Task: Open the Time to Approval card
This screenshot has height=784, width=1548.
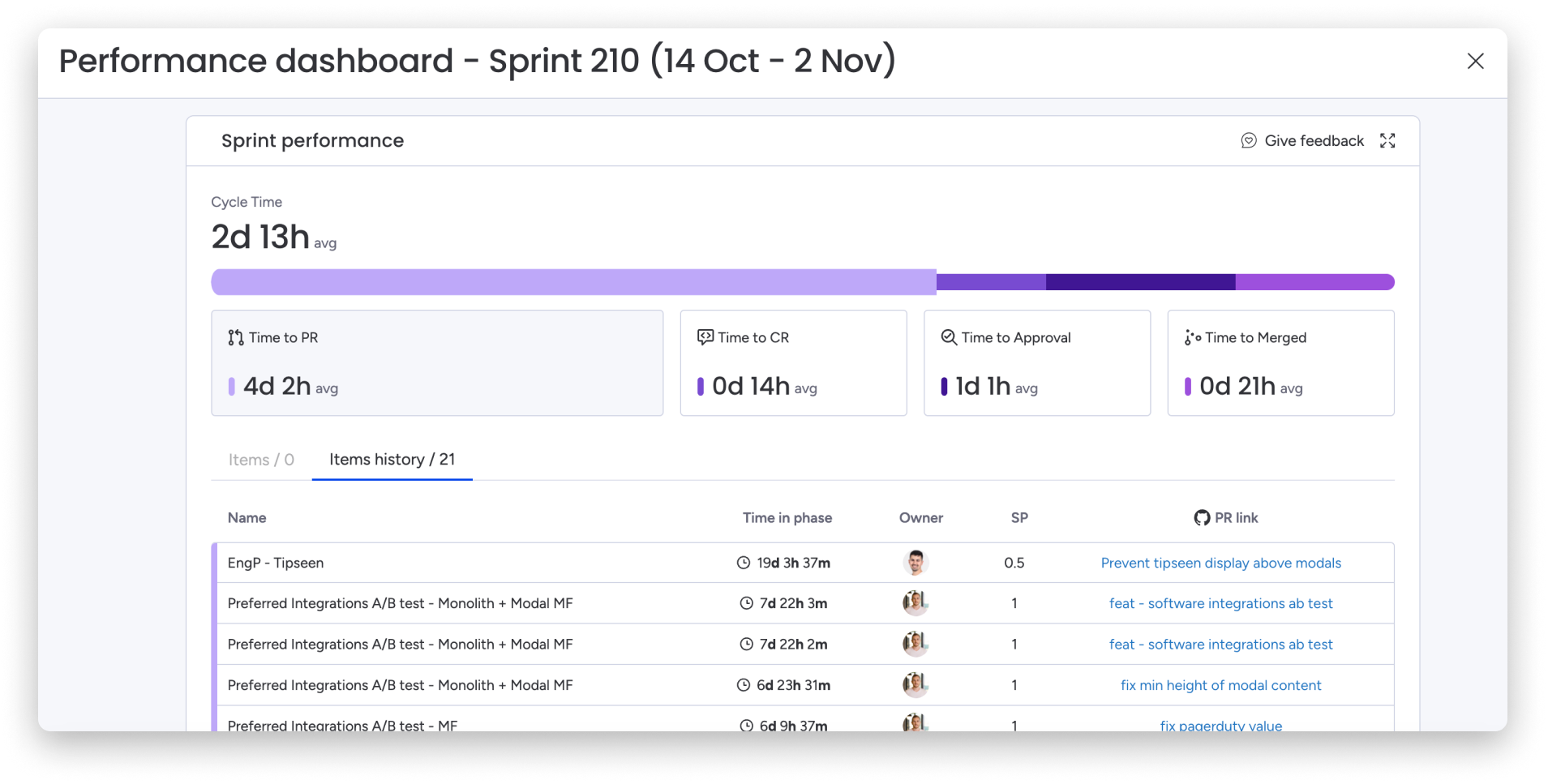Action: click(x=1037, y=363)
